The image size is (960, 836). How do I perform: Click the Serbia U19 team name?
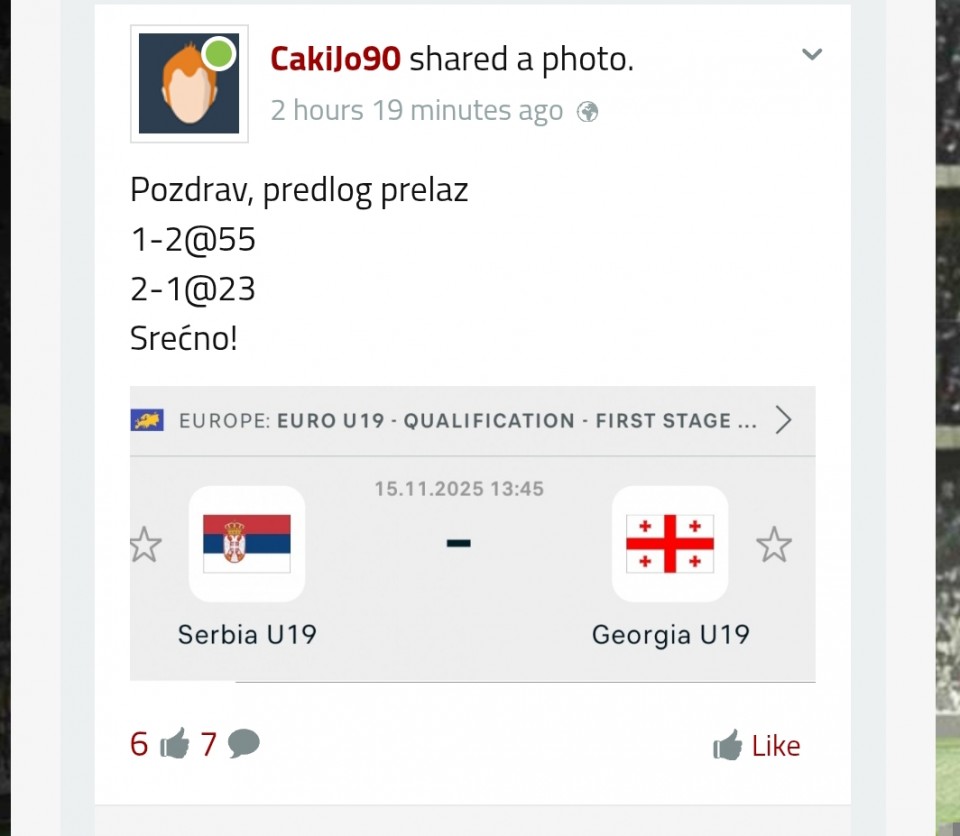247,634
